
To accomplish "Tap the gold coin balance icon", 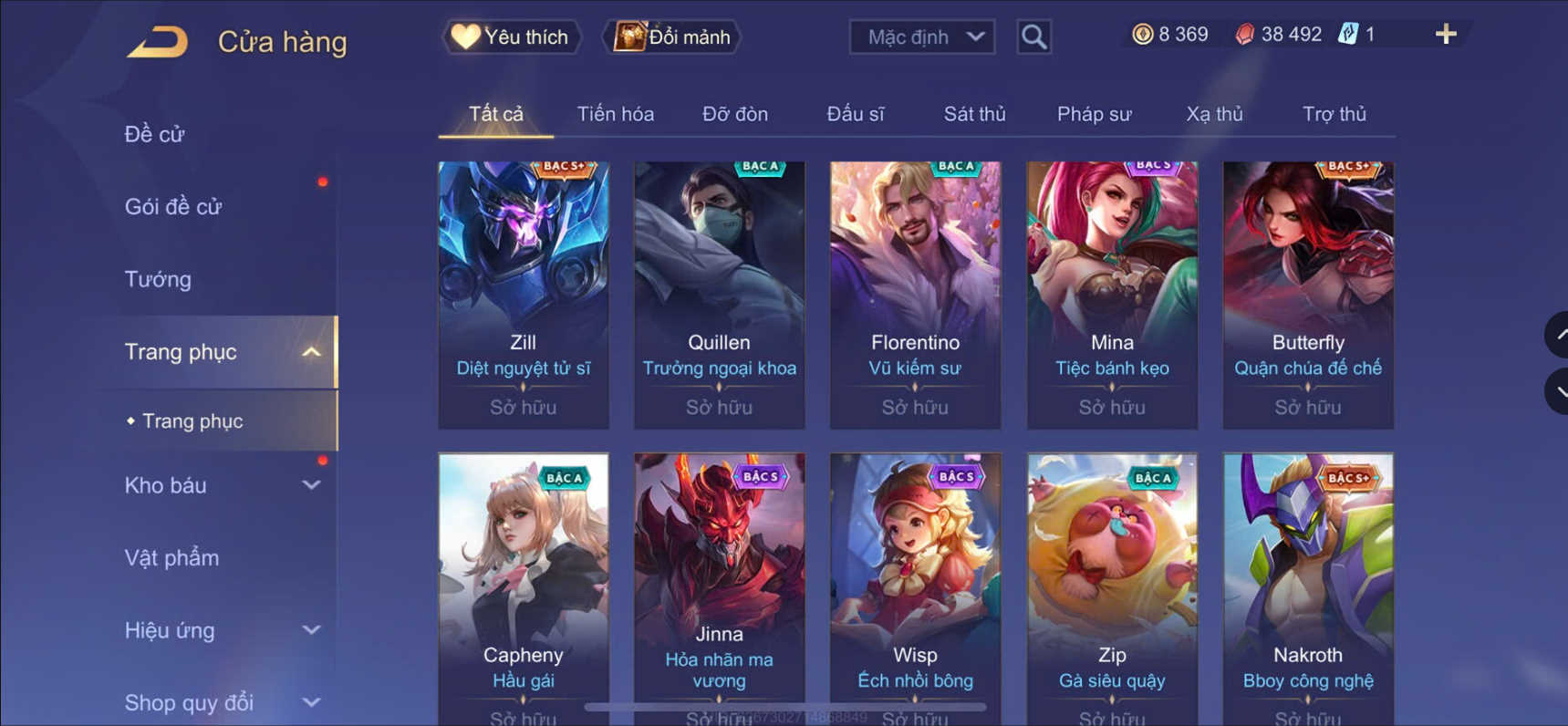I will click(x=1142, y=35).
